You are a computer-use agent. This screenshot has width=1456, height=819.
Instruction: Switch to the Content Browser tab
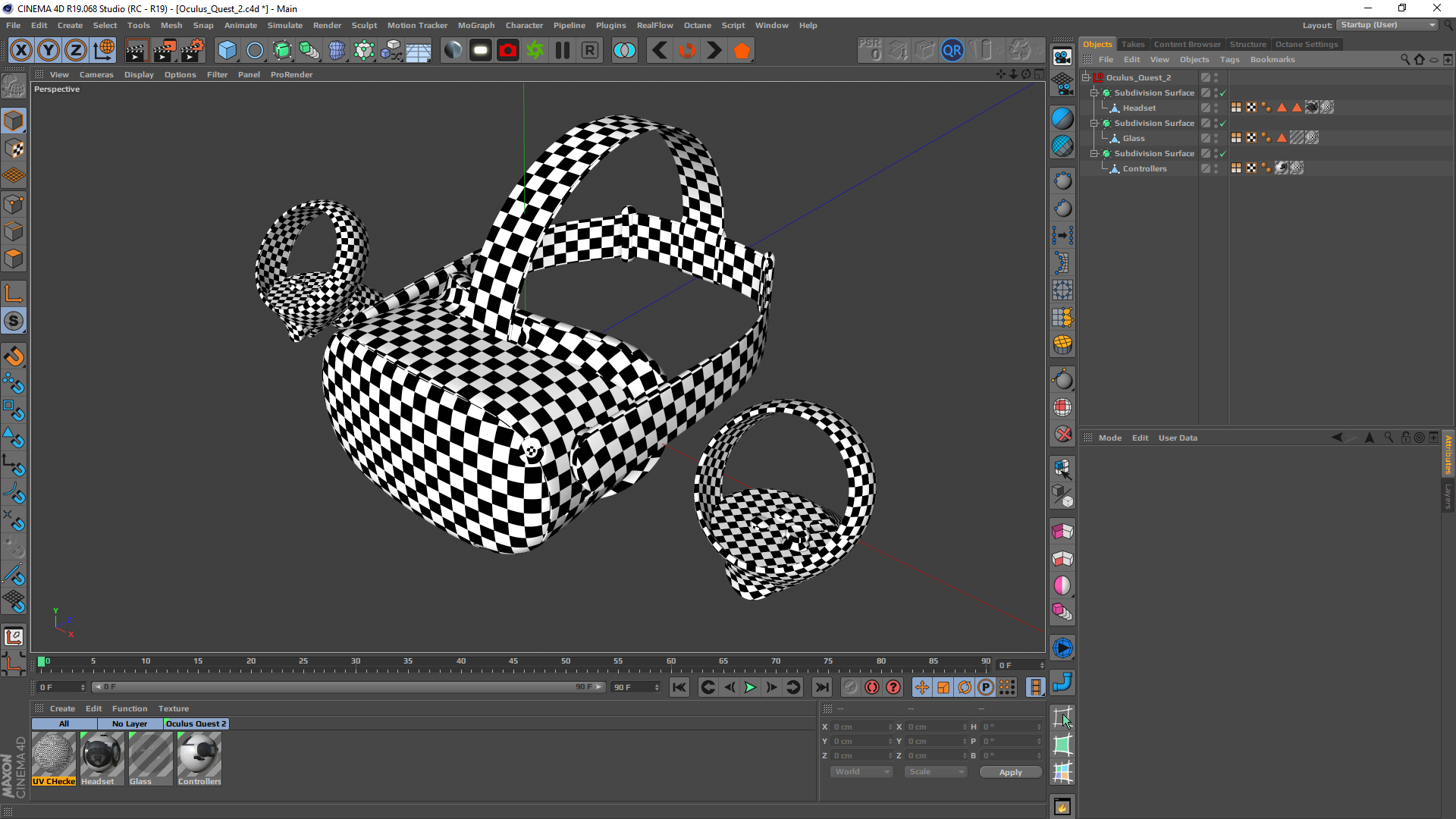[1187, 44]
